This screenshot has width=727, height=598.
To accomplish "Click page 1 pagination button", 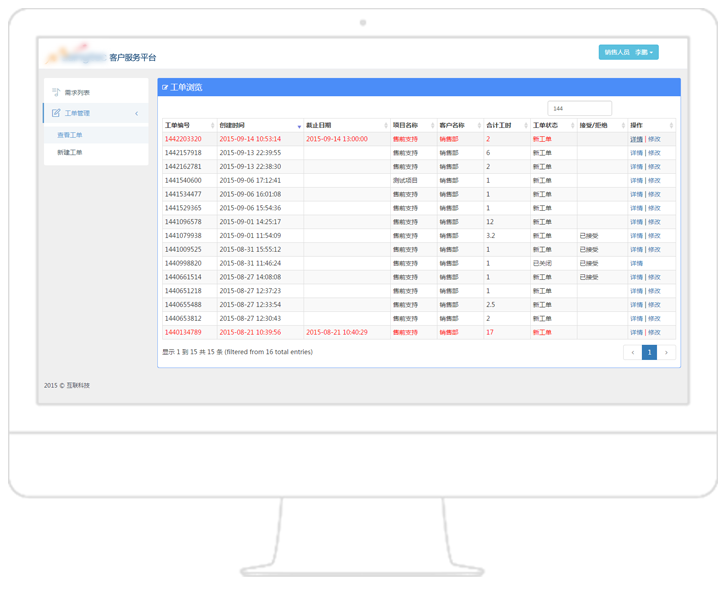I will click(x=649, y=352).
